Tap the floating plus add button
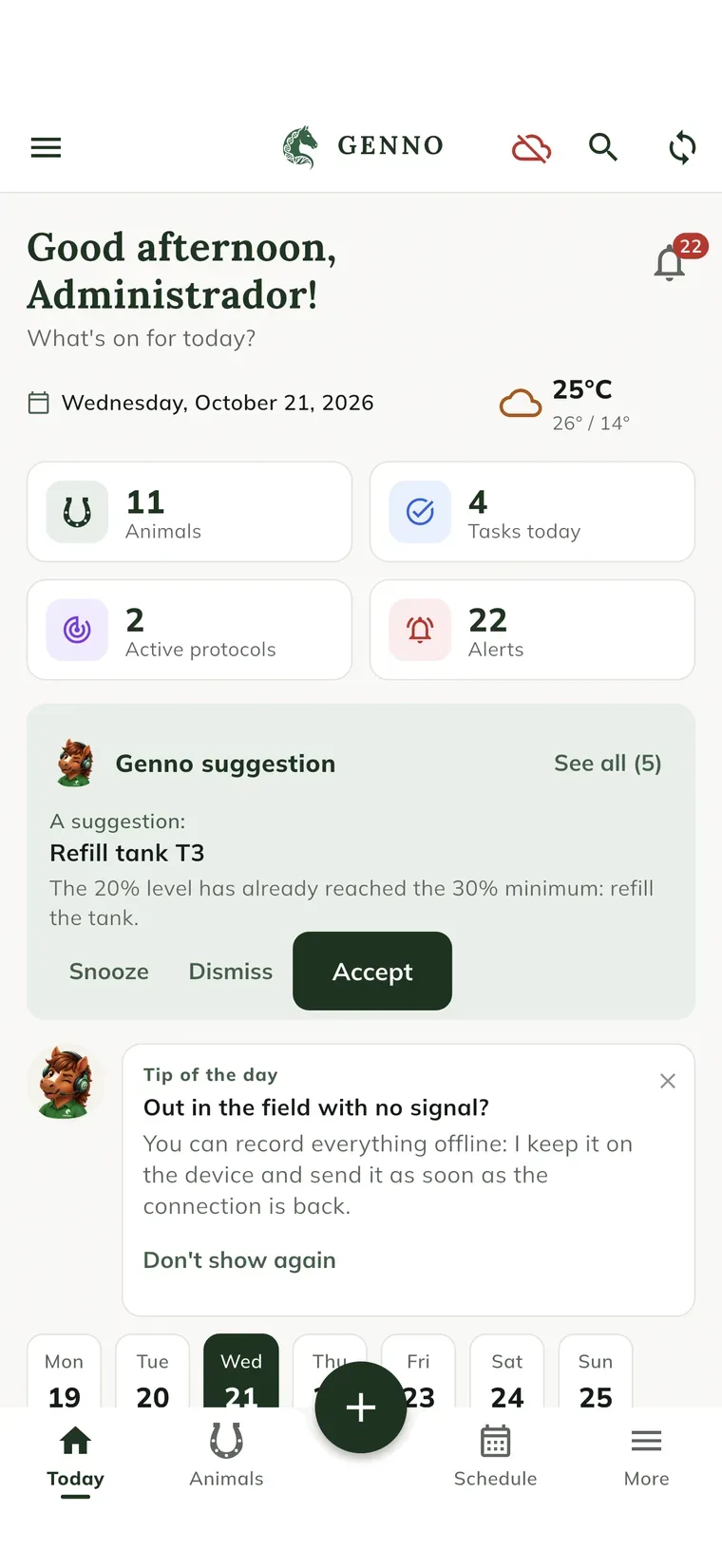This screenshot has height=1568, width=722. 361,1407
